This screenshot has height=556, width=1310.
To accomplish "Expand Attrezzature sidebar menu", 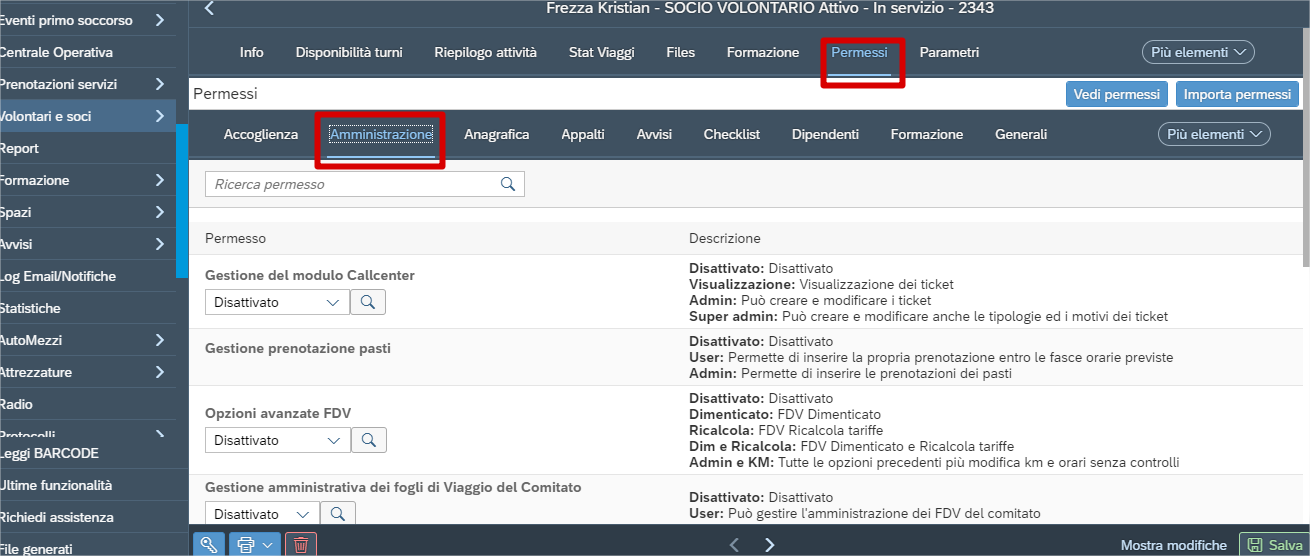I will [x=160, y=372].
